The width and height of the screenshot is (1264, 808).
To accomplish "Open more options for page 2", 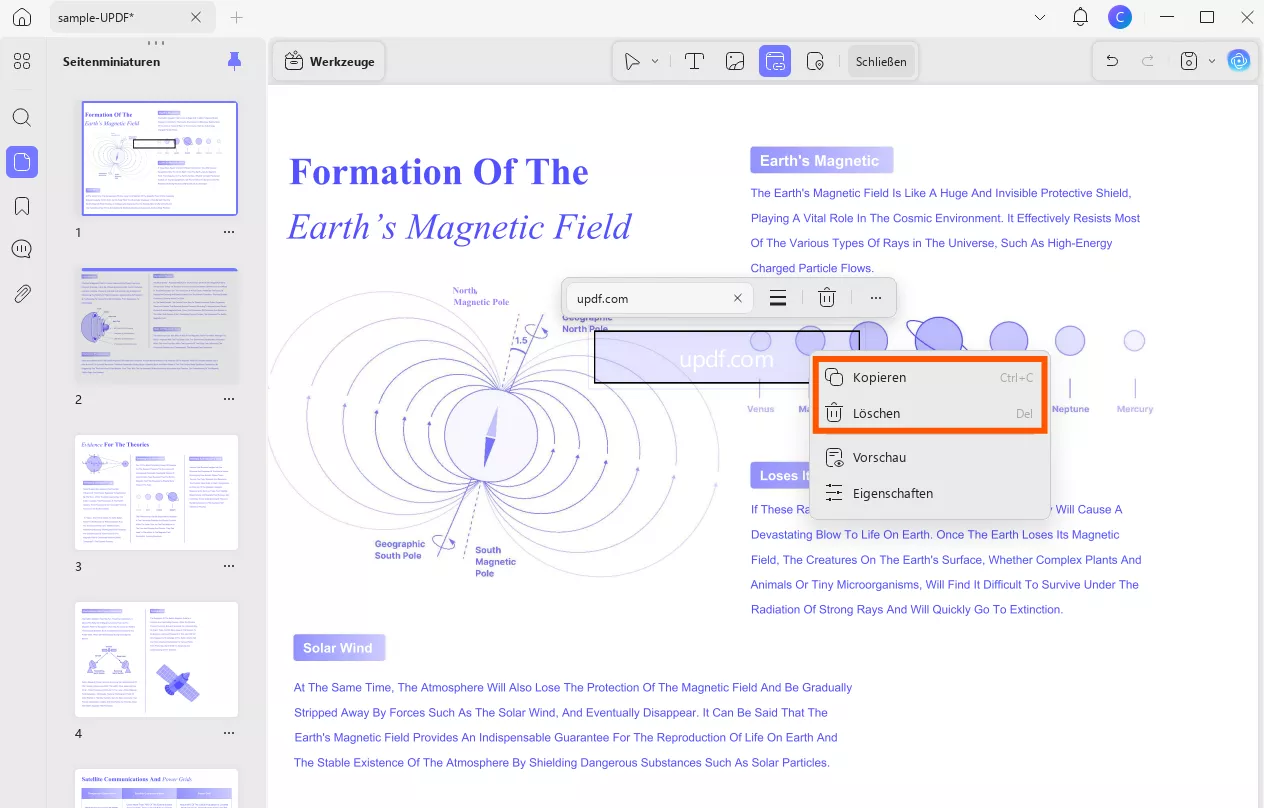I will [x=229, y=399].
